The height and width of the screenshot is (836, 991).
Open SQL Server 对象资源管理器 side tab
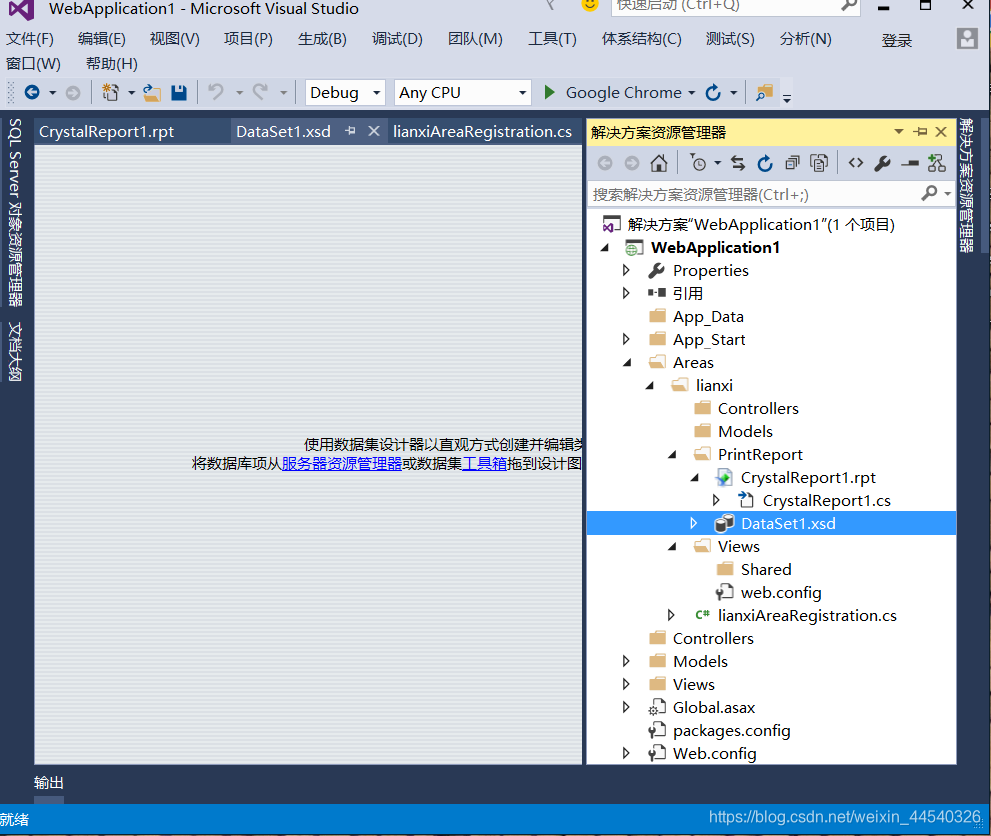(x=15, y=212)
